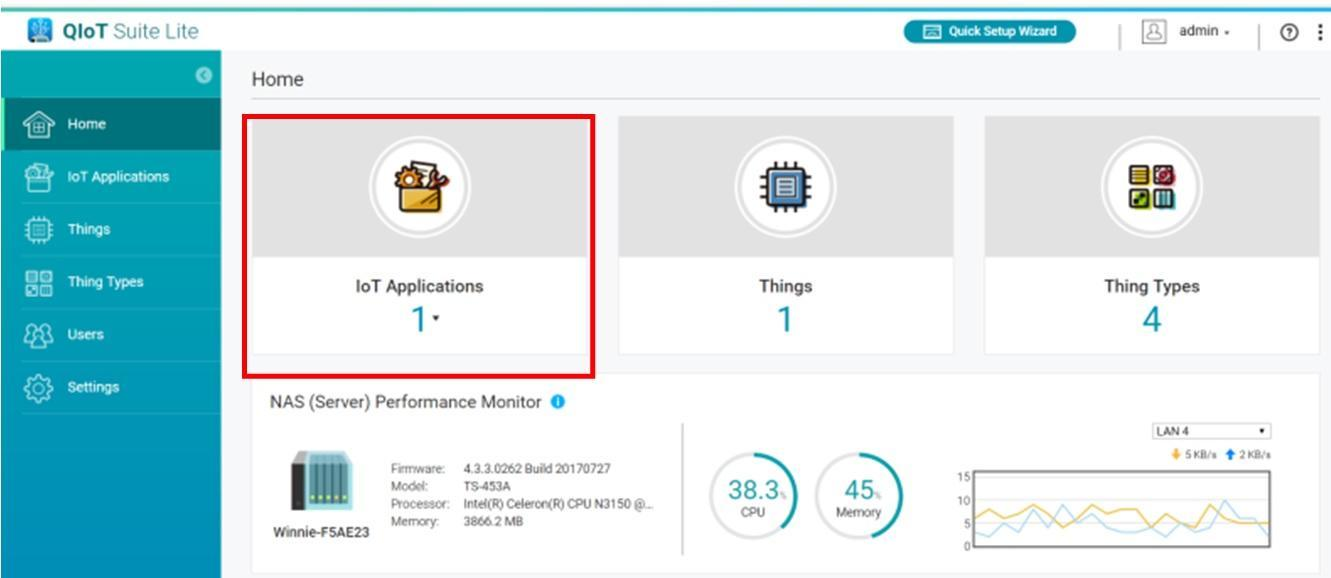Expand the LAN 4 network selector

[x=1211, y=431]
